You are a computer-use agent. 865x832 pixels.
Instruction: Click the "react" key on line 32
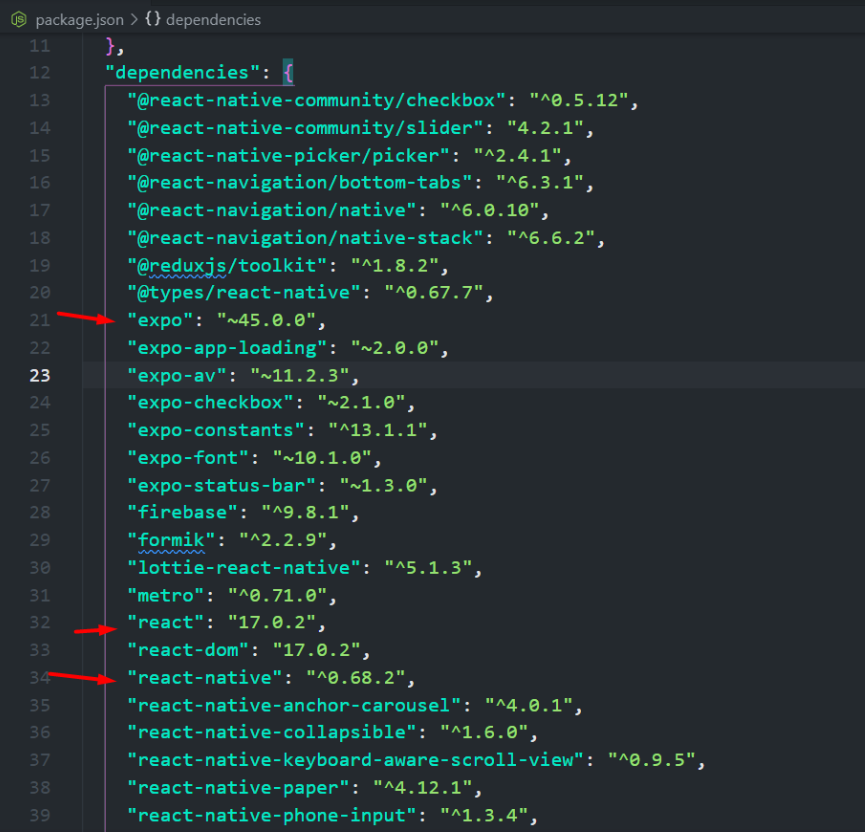click(166, 622)
